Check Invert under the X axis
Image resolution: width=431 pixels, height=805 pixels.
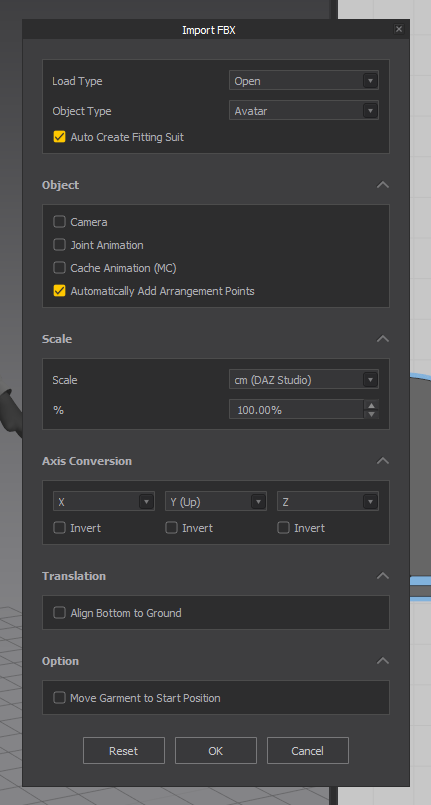point(60,528)
